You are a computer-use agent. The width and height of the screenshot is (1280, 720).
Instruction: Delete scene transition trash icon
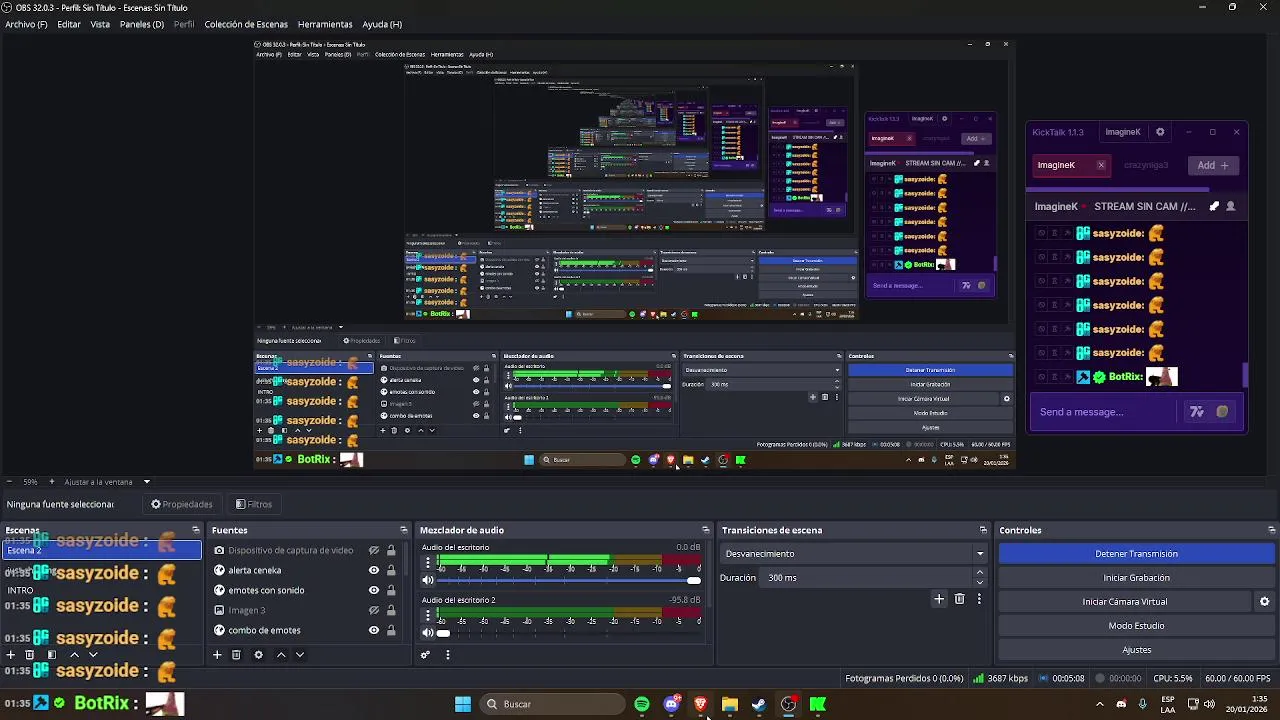click(x=959, y=599)
